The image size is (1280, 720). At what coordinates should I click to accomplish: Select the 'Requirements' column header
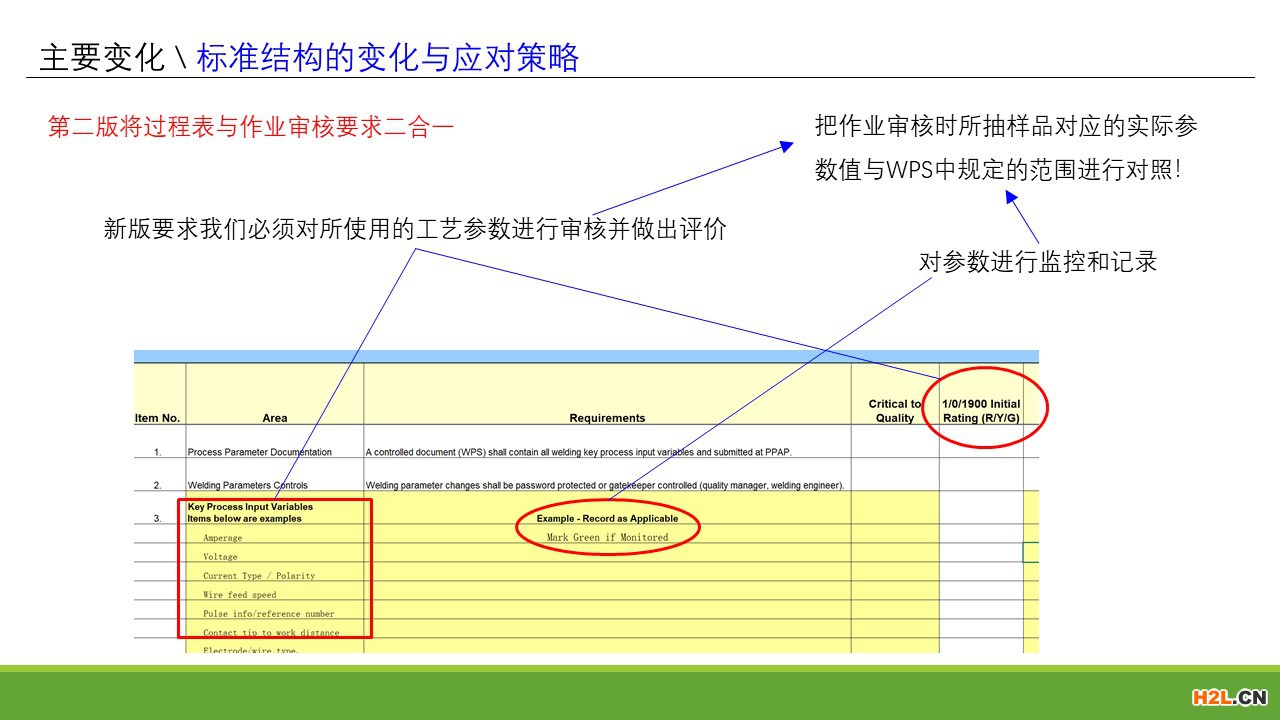pyautogui.click(x=607, y=418)
